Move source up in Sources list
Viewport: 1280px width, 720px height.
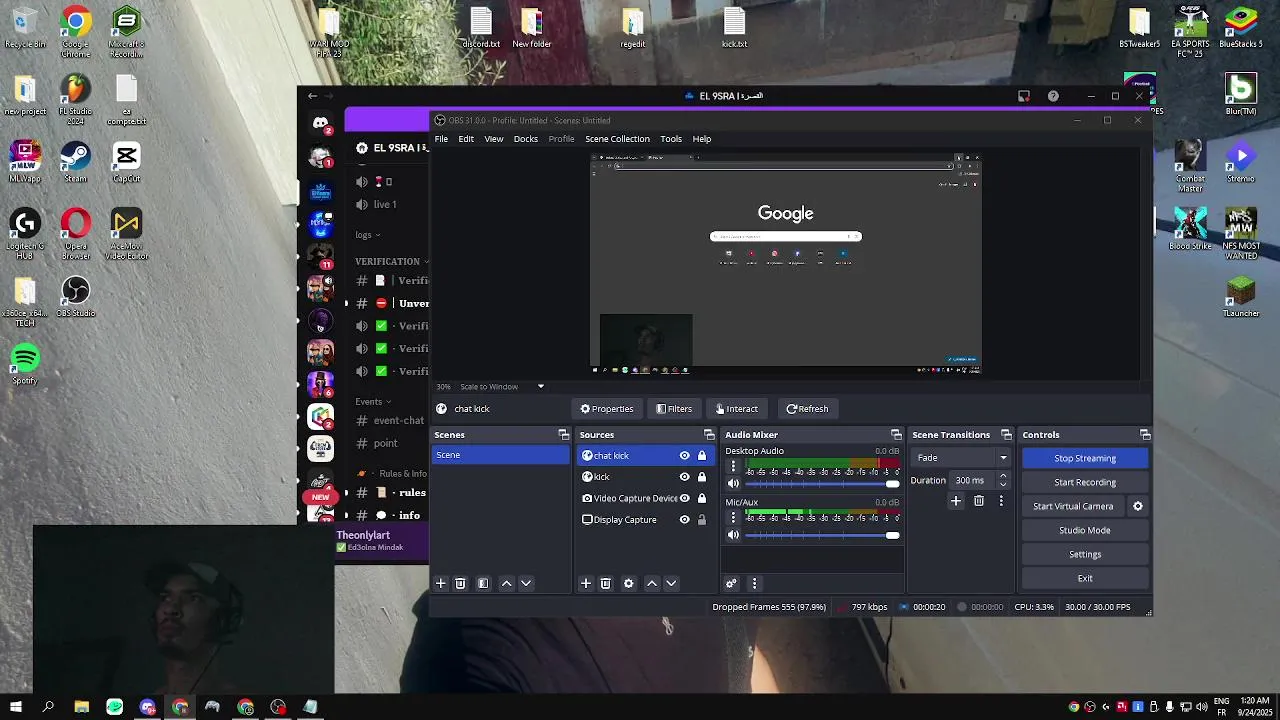tap(652, 583)
